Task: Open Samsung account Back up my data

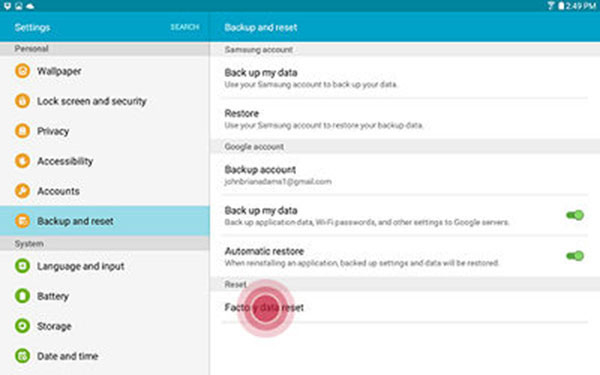Action: pos(405,78)
